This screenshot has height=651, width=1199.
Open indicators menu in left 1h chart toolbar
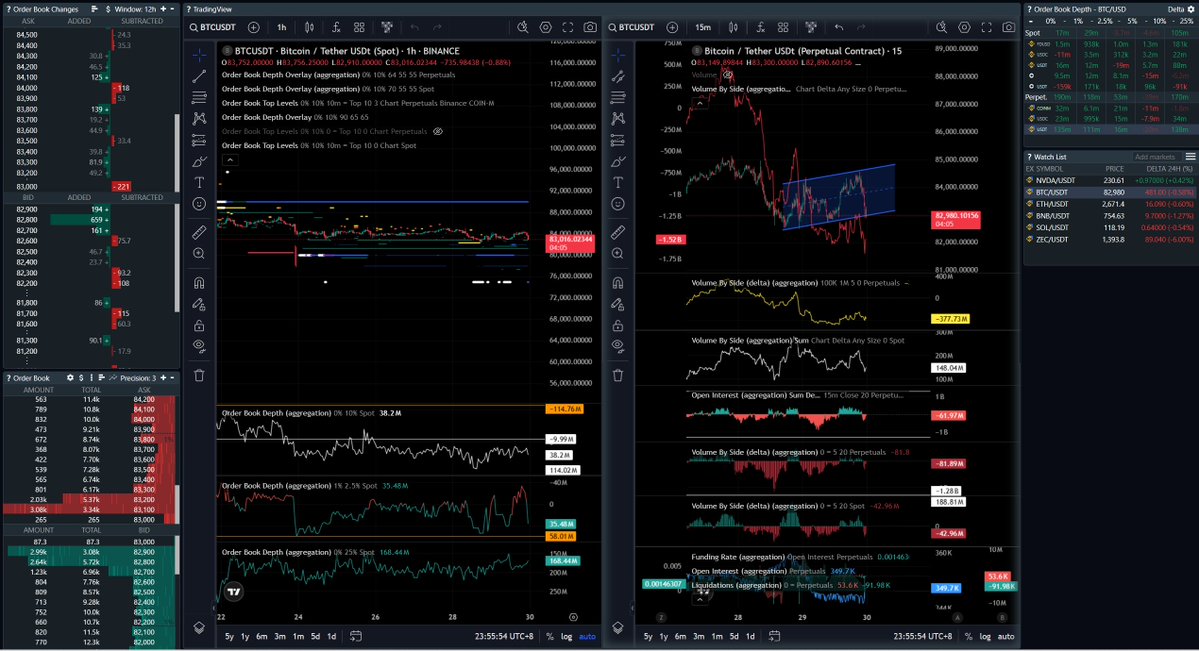(336, 28)
